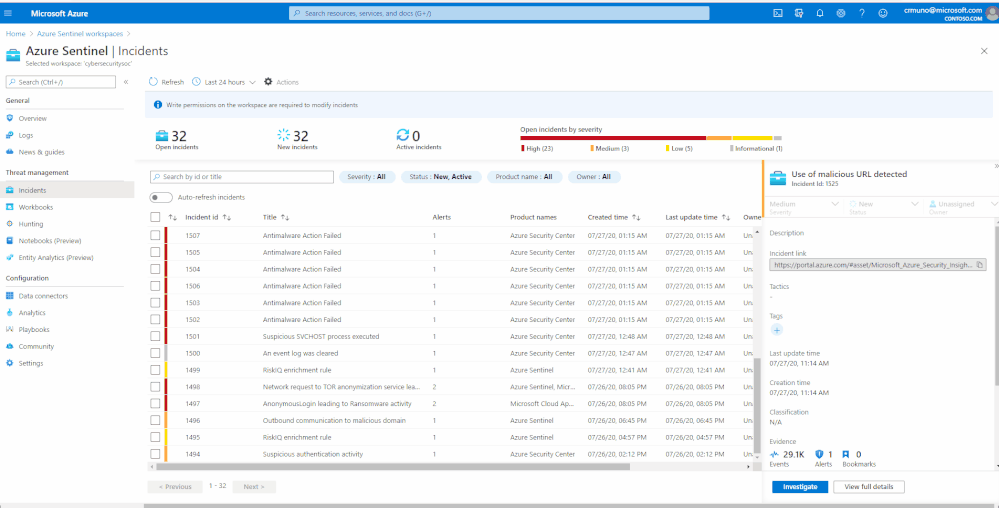
Task: Open Analytics in the left menu
Action: pyautogui.click(x=32, y=313)
